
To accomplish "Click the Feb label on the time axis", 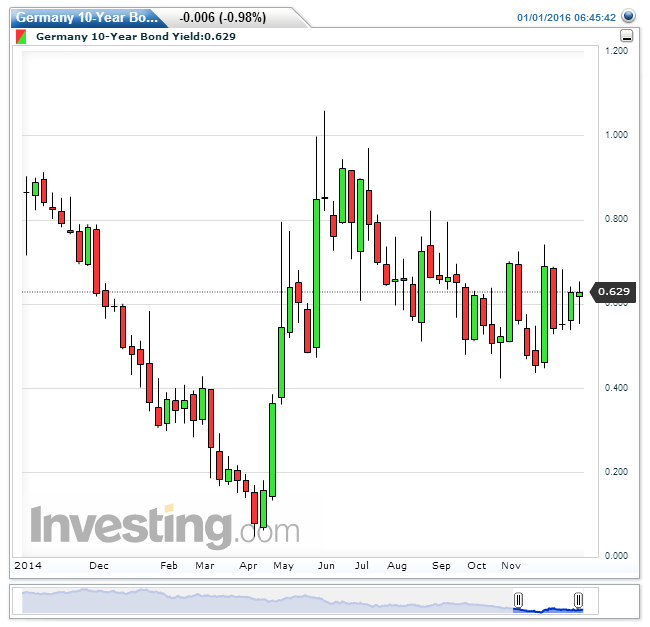I will pyautogui.click(x=169, y=566).
